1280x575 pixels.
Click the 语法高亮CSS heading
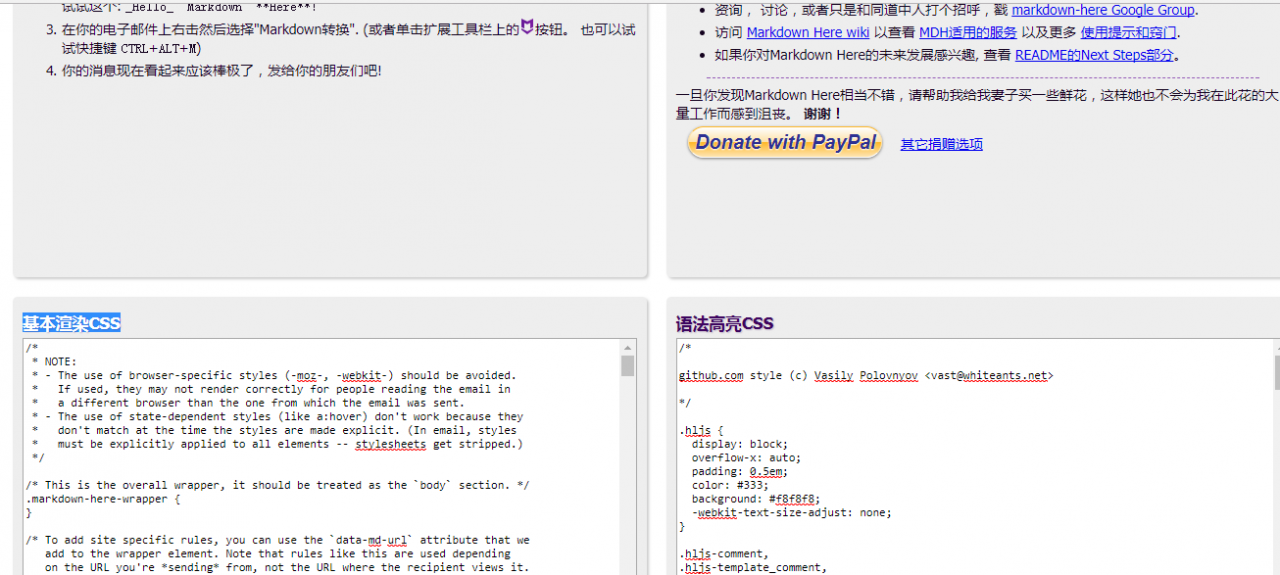pos(725,324)
